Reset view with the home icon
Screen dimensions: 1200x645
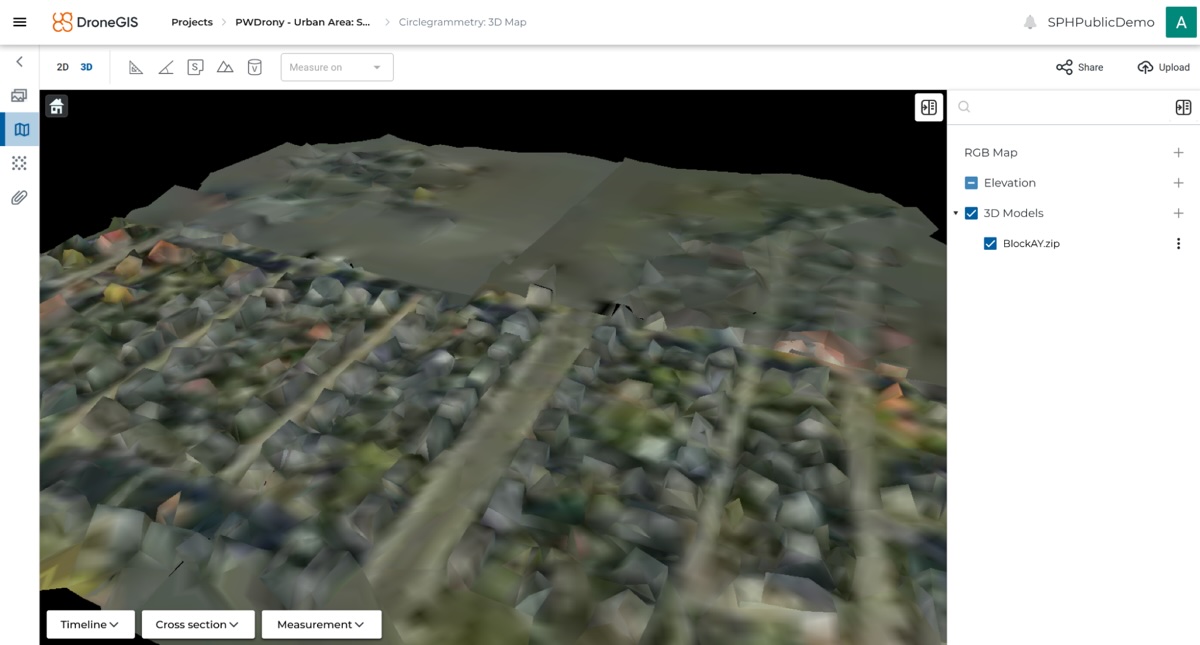coord(57,106)
